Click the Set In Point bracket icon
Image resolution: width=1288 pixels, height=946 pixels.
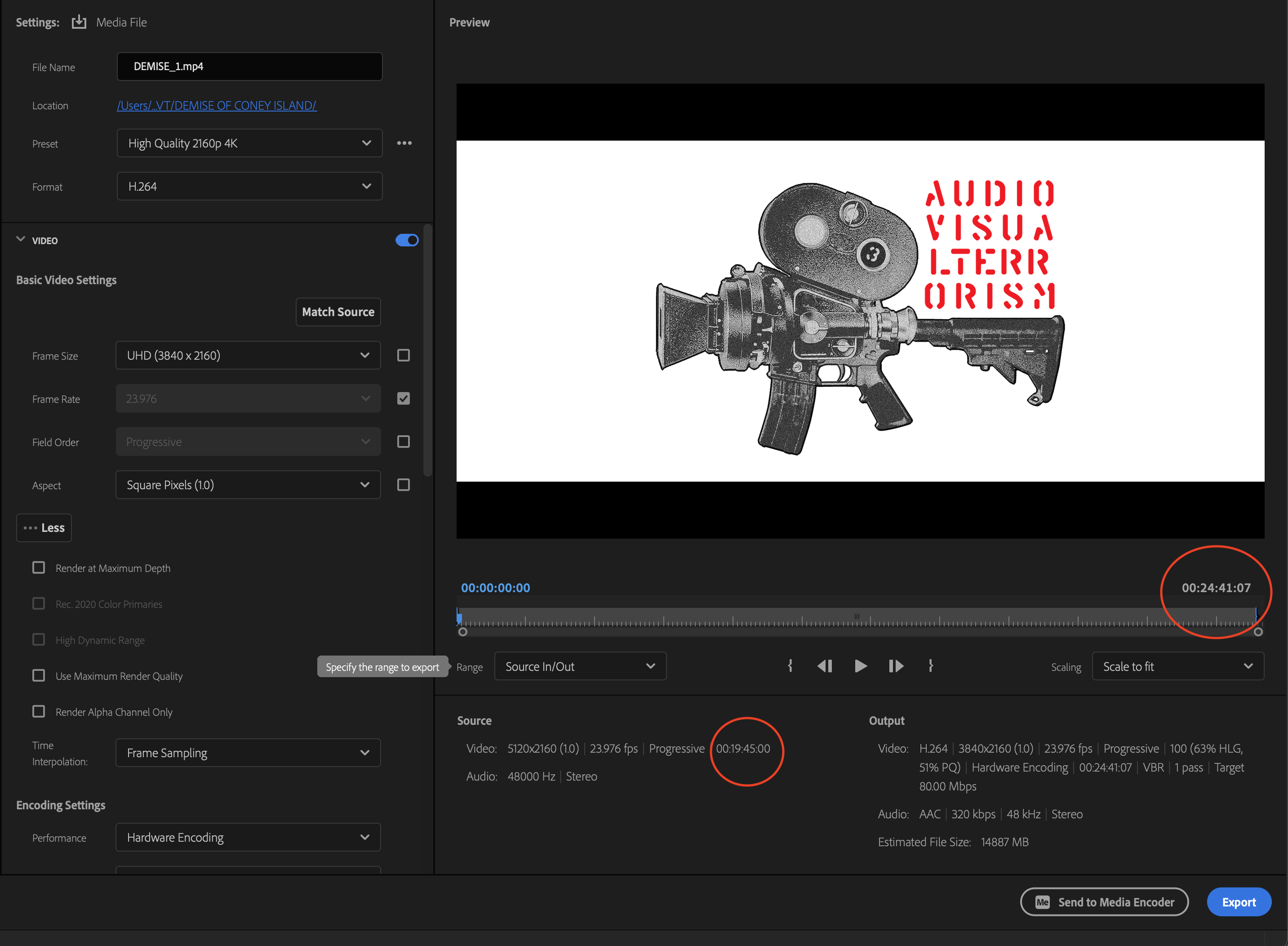(x=790, y=666)
